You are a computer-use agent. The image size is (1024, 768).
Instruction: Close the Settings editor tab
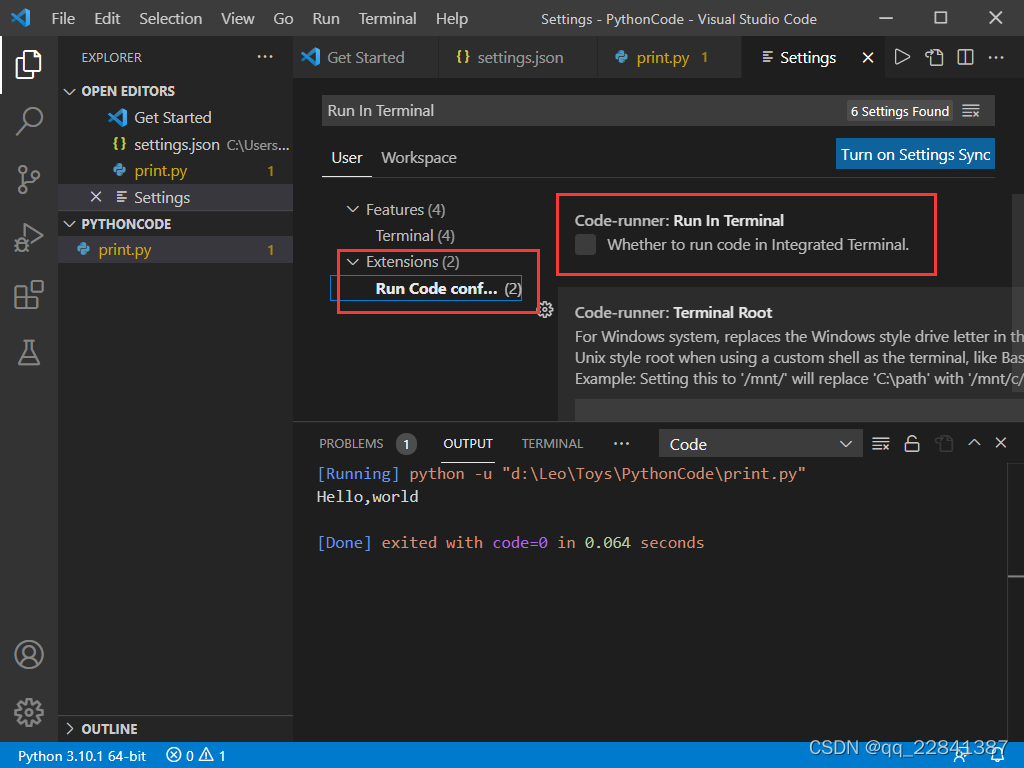pyautogui.click(x=868, y=57)
